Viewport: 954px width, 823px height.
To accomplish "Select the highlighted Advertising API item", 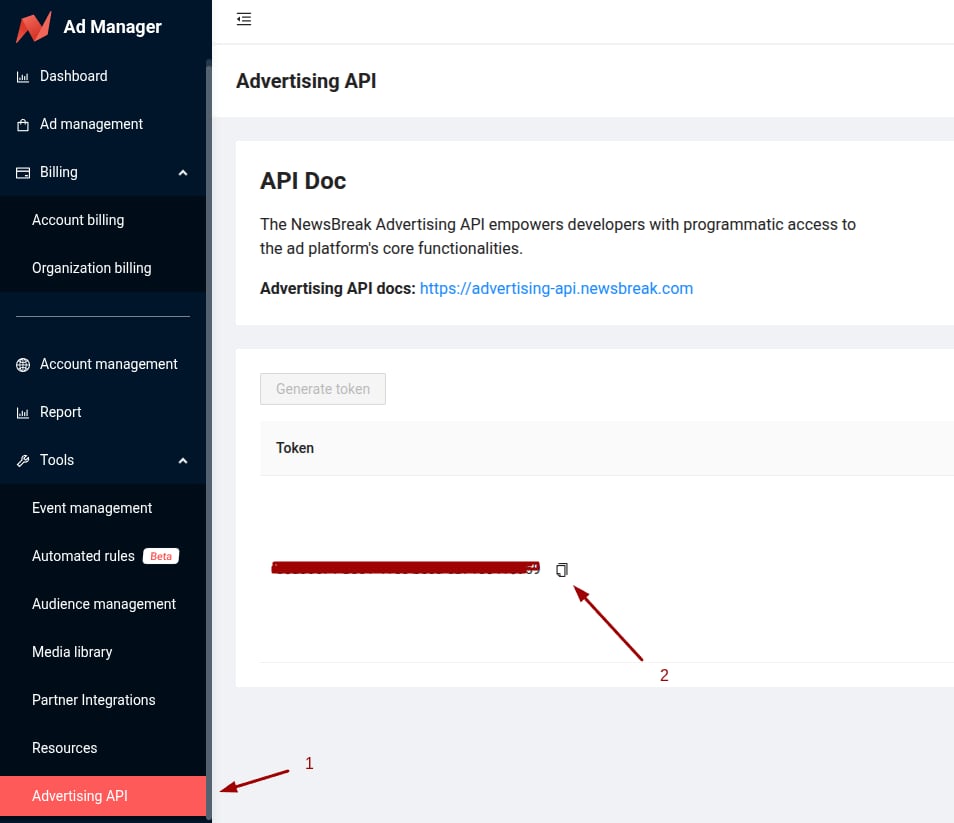I will [x=103, y=796].
